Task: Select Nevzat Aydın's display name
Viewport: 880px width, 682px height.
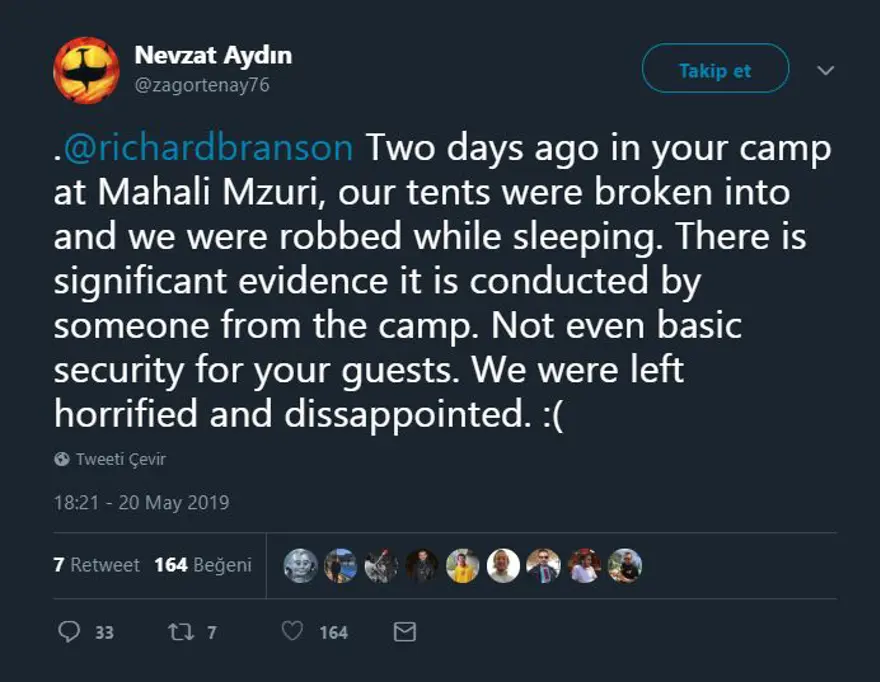Action: pyautogui.click(x=212, y=56)
